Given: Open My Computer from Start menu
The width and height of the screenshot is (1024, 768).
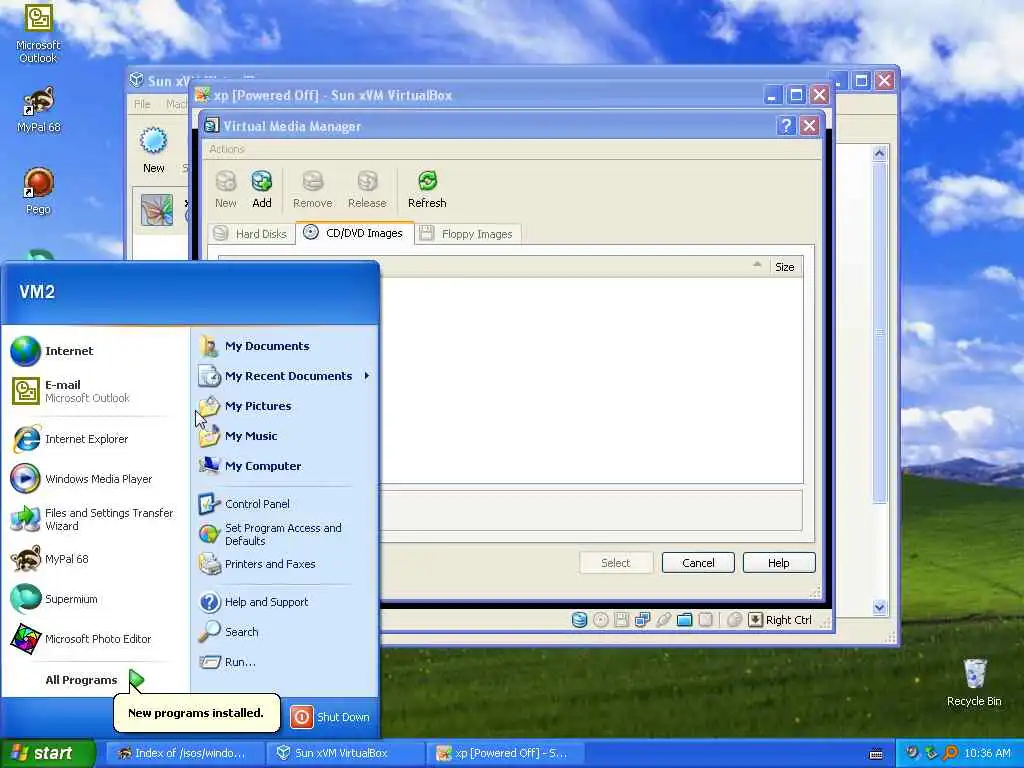Looking at the screenshot, I should [285, 466].
